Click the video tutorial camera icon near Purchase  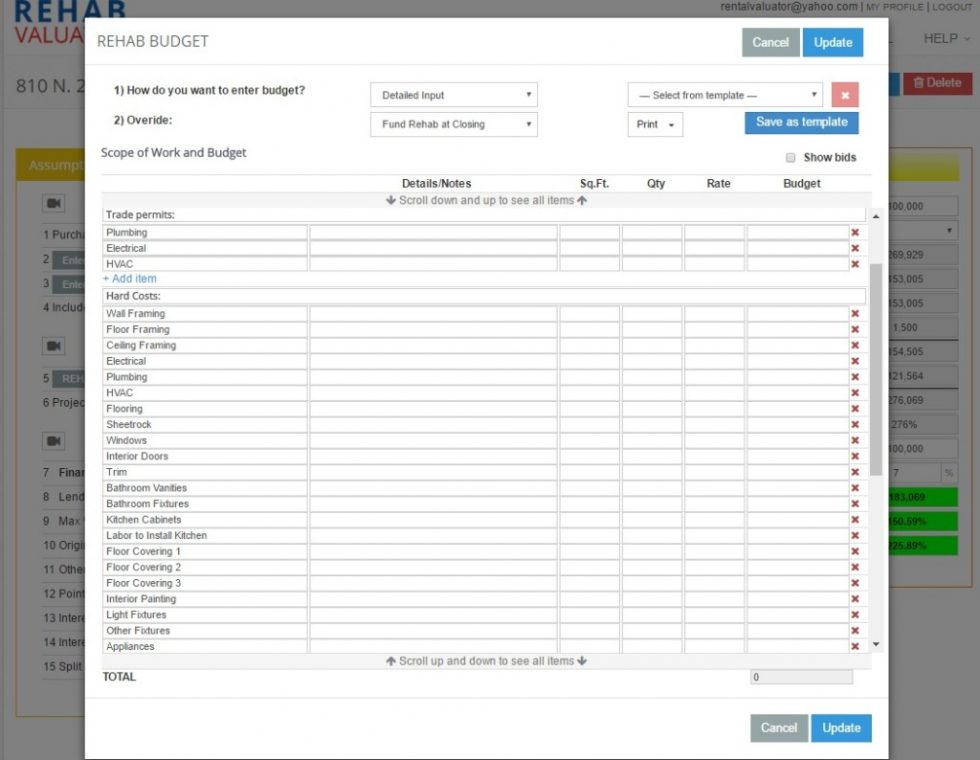(x=54, y=203)
